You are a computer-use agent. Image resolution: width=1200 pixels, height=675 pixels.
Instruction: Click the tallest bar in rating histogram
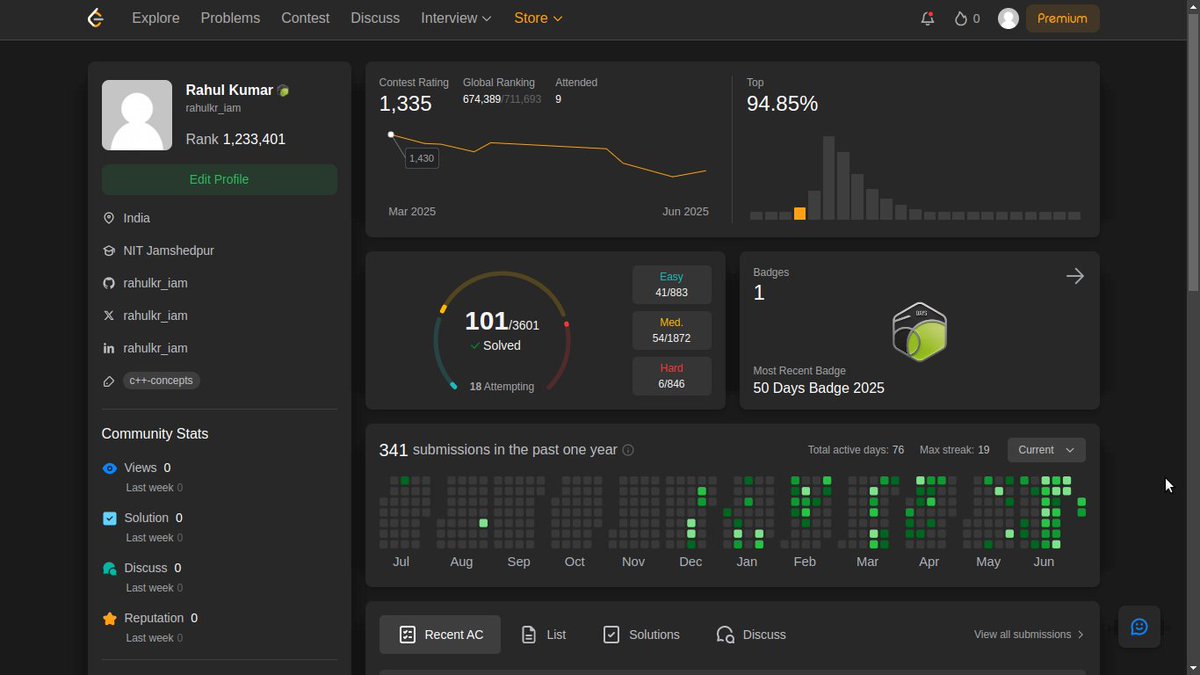828,178
